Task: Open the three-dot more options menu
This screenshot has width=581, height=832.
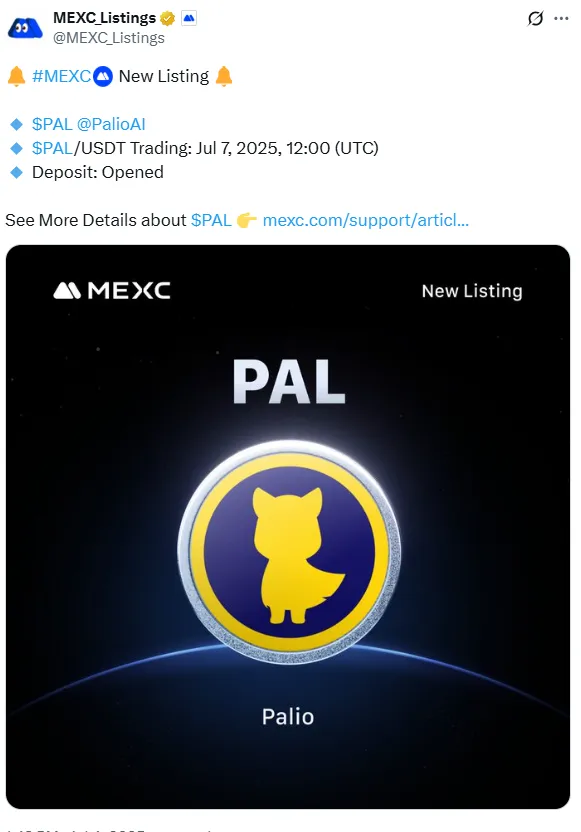Action: [561, 19]
